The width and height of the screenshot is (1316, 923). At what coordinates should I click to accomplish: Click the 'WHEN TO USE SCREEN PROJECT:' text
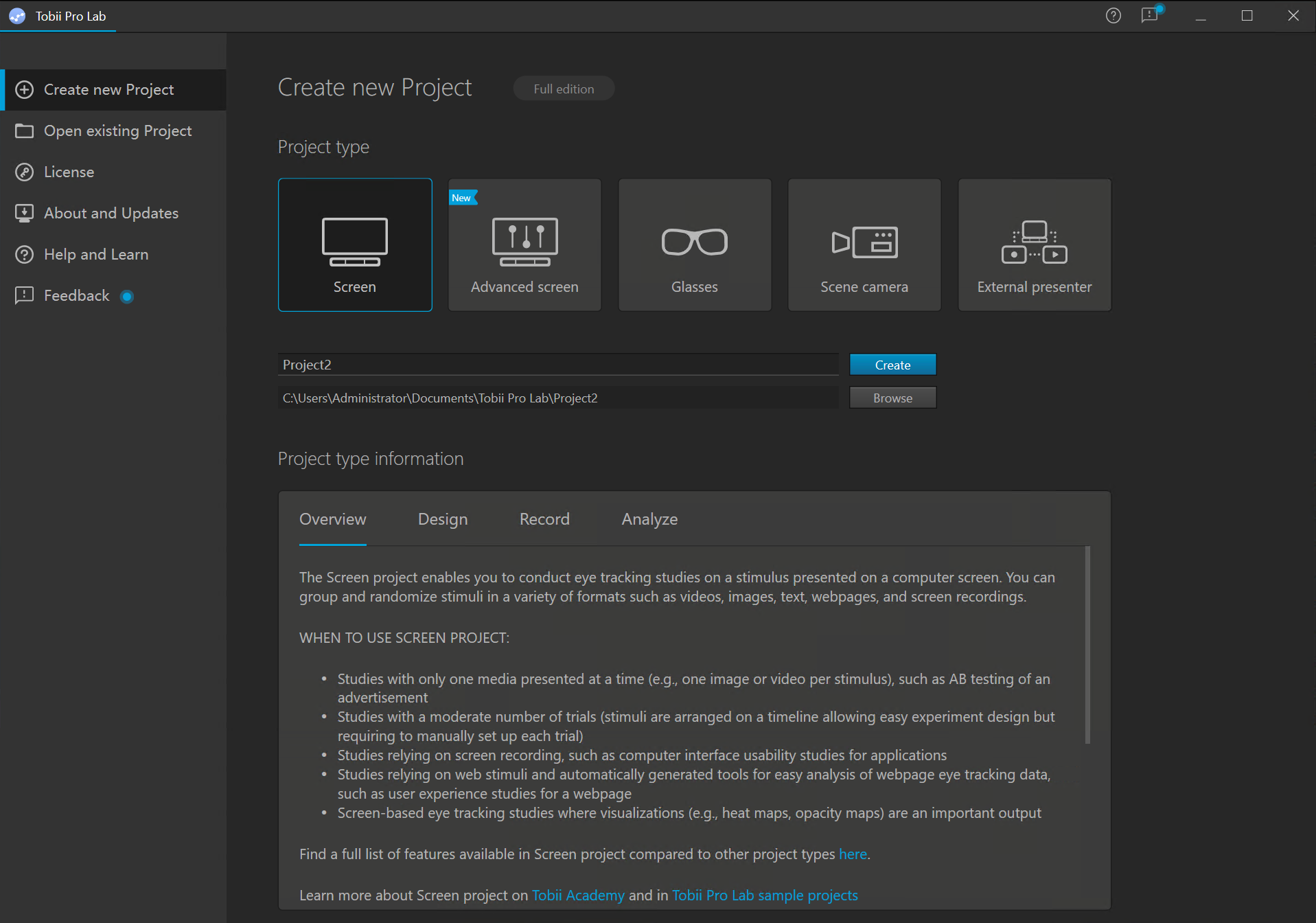(404, 638)
